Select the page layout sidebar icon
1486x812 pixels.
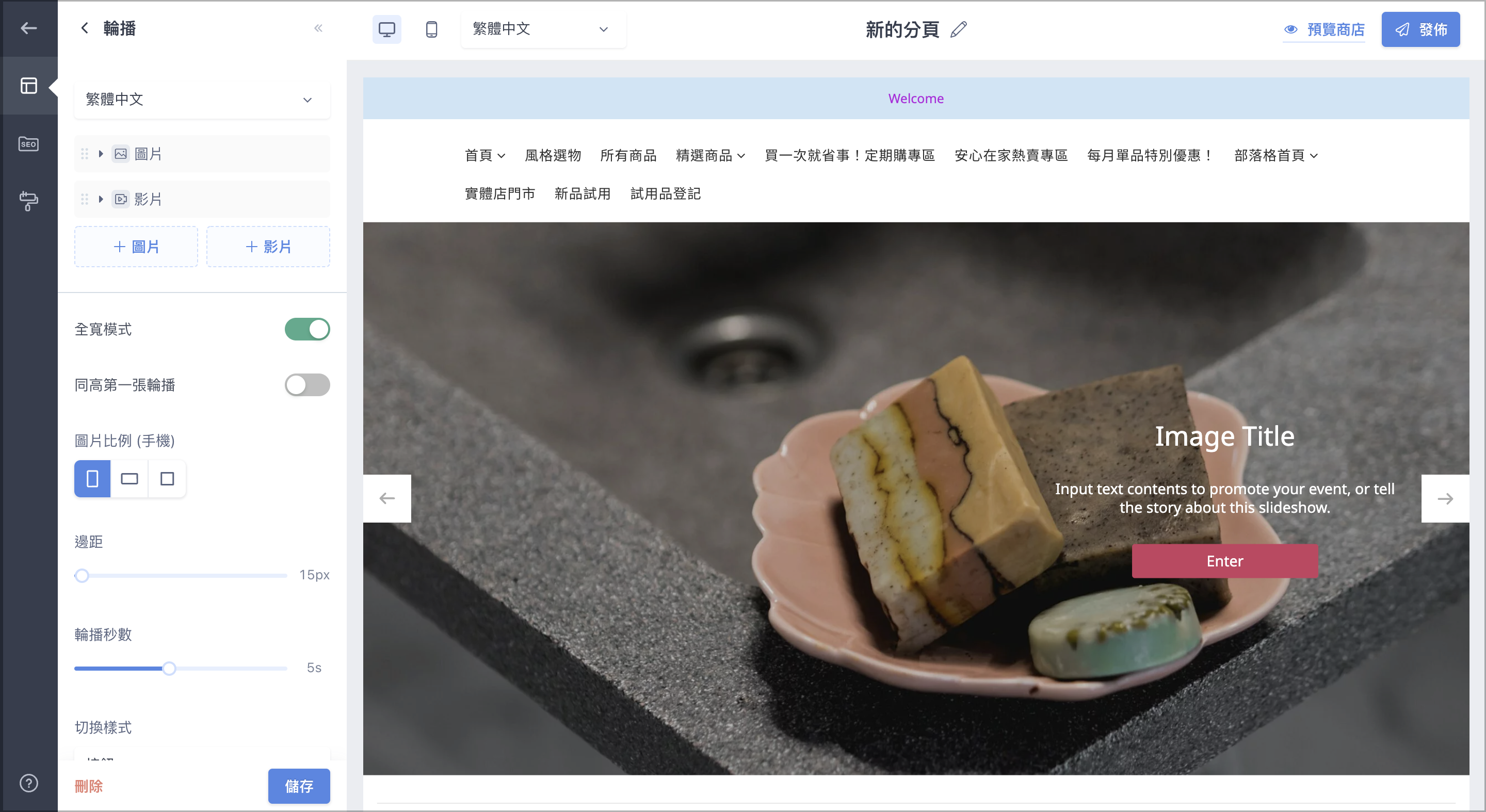[28, 86]
